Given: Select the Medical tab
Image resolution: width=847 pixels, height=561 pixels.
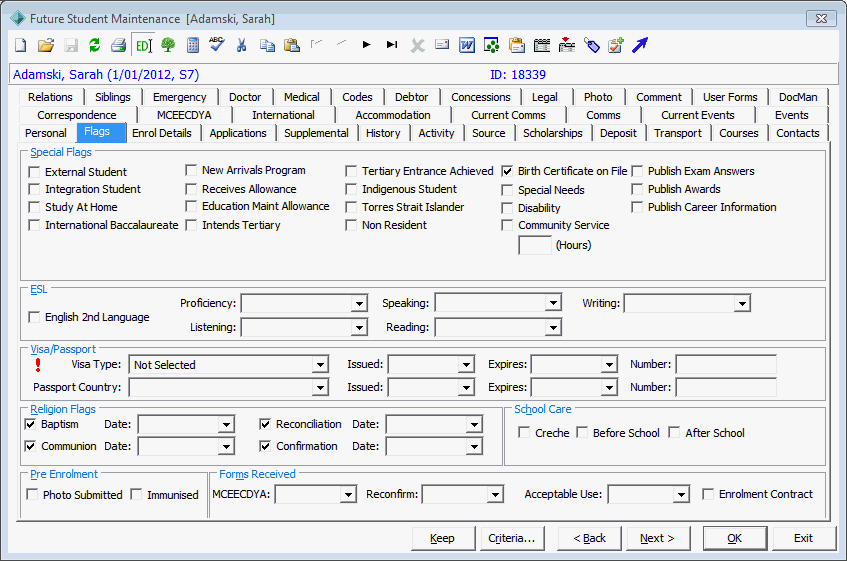Looking at the screenshot, I should (301, 97).
